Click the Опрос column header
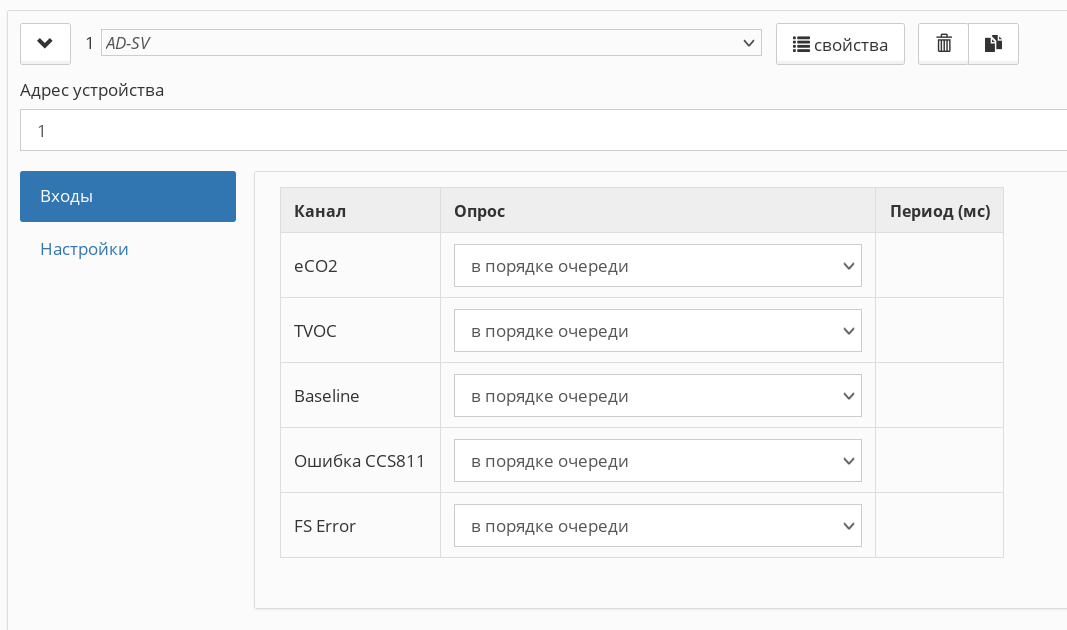The image size is (1067, 630). 658,211
